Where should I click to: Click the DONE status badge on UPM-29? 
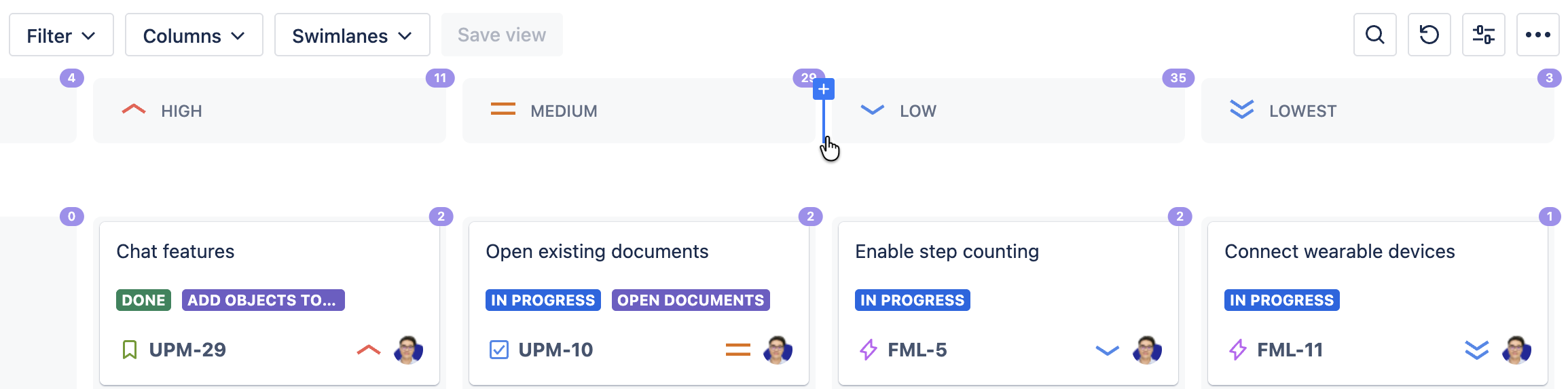point(143,300)
